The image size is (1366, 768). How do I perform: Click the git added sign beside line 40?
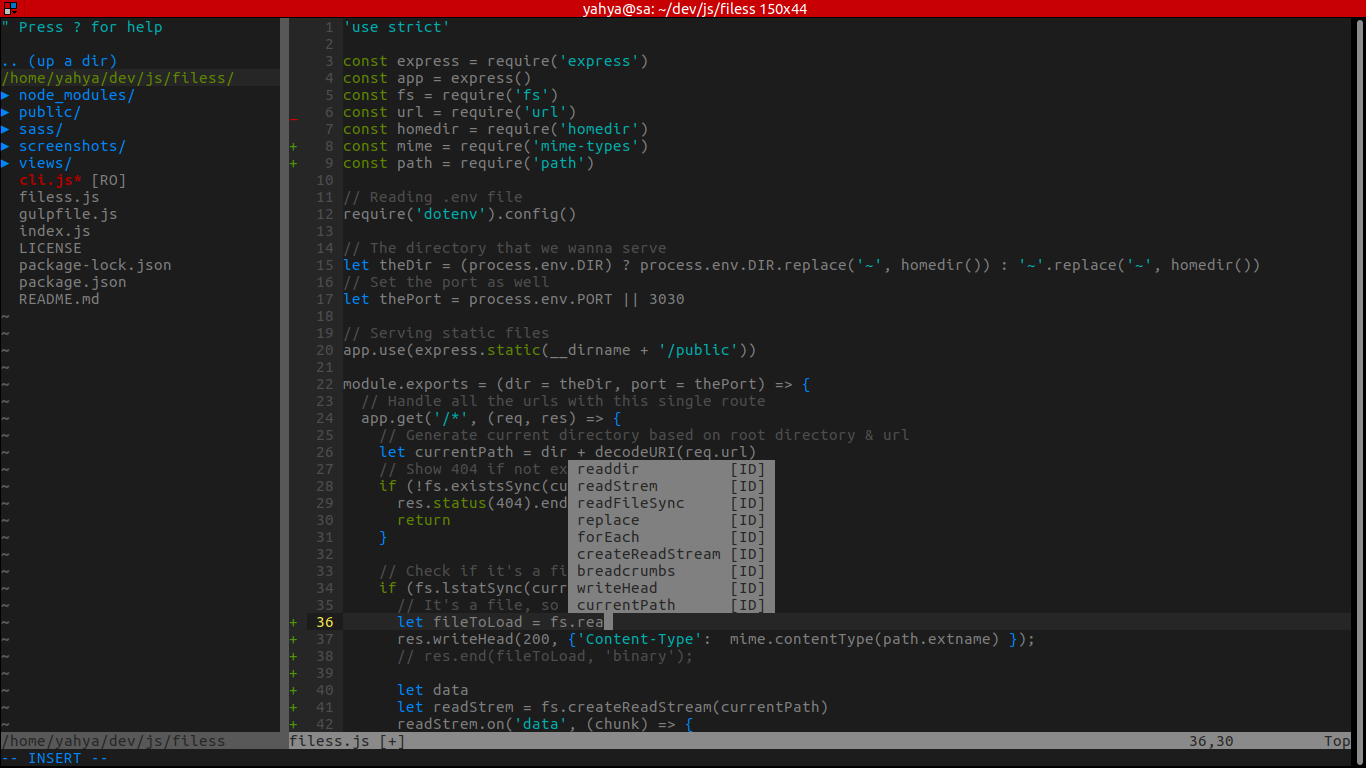pos(294,690)
